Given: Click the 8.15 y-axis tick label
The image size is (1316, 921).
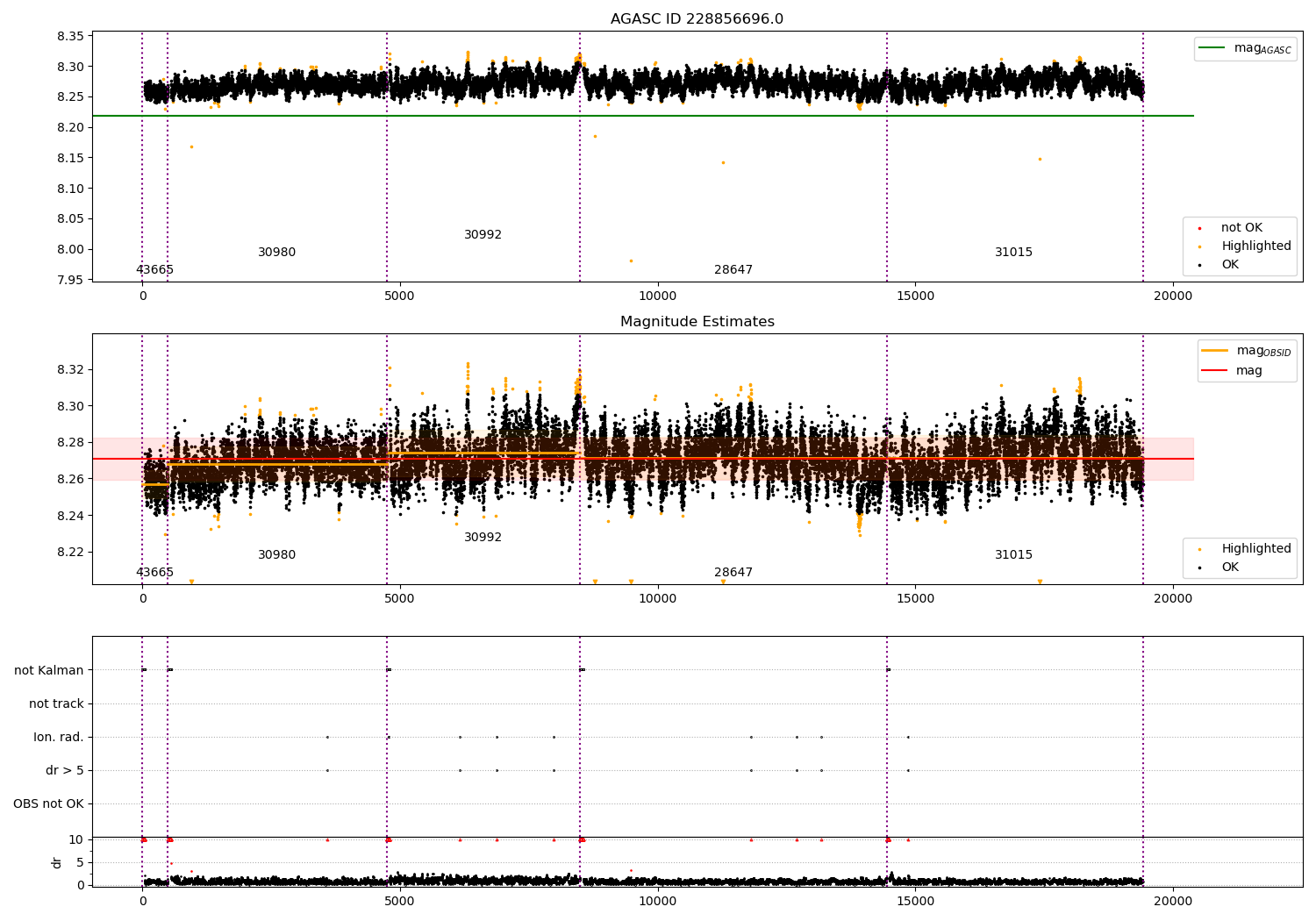Looking at the screenshot, I should click(x=71, y=158).
